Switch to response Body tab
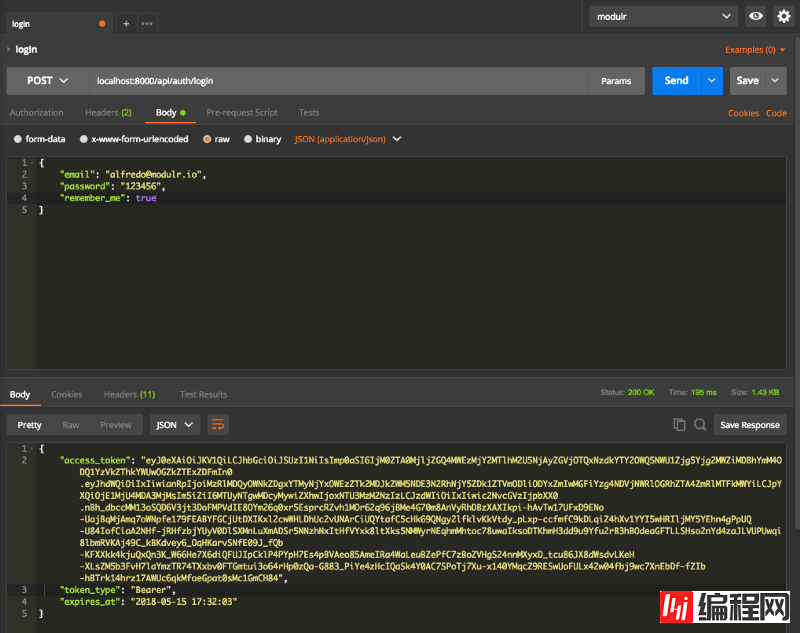The width and height of the screenshot is (800, 633). (x=20, y=394)
